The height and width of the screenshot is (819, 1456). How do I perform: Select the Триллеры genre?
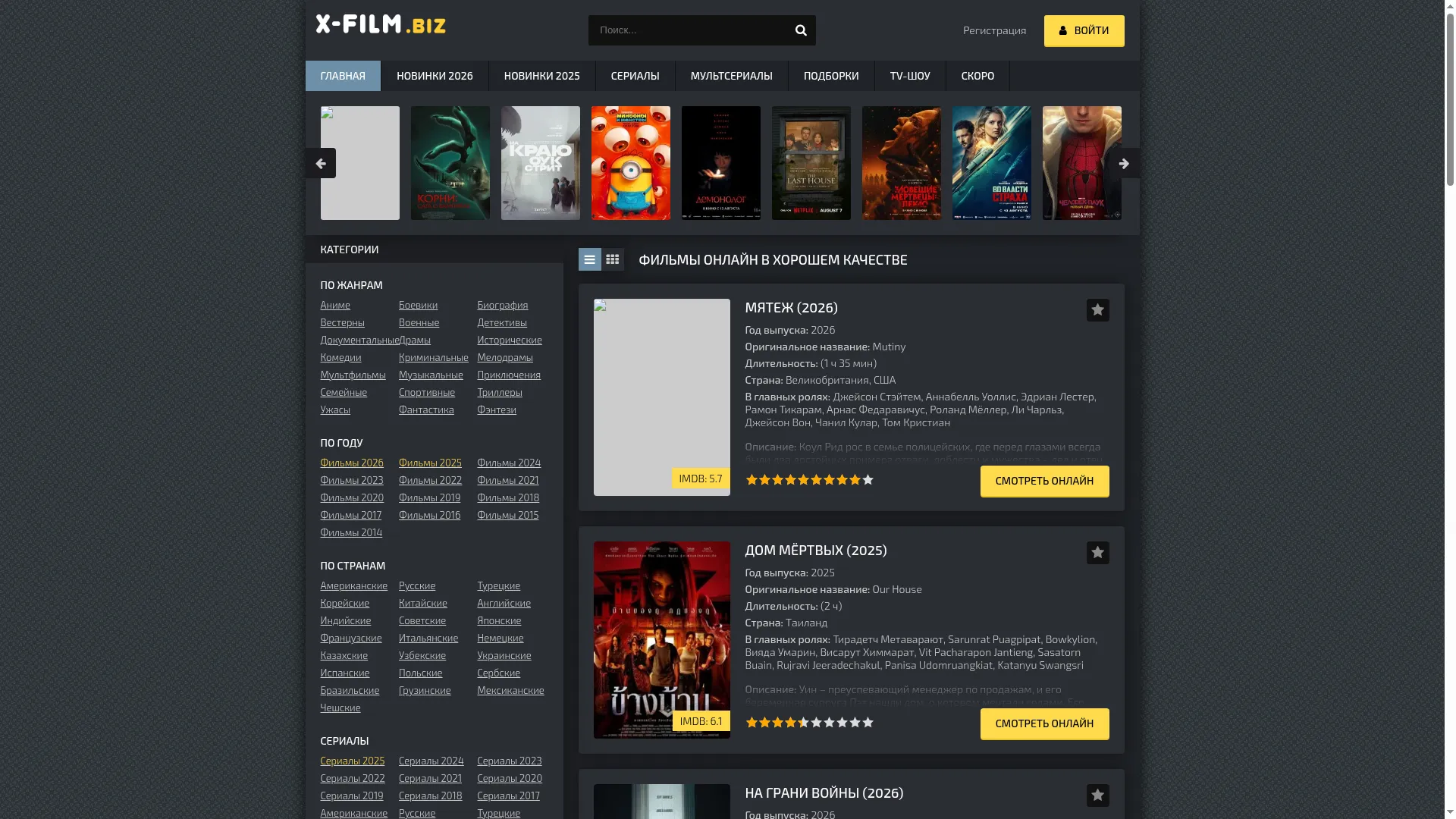pos(499,392)
